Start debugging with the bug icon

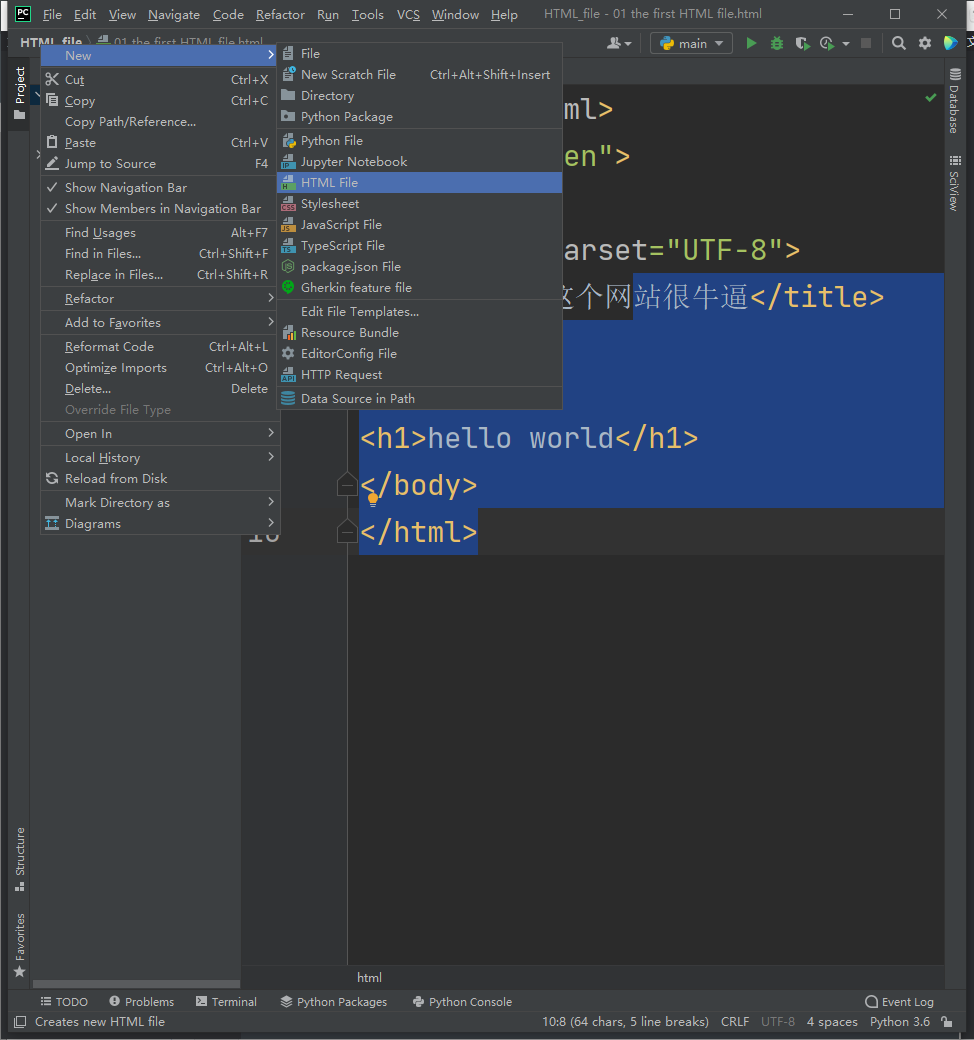(x=776, y=44)
